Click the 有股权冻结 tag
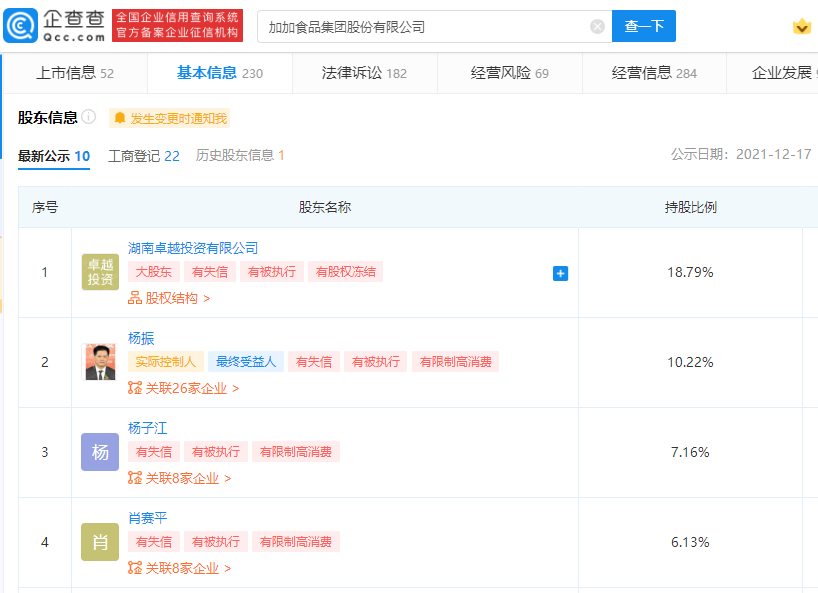 (x=345, y=272)
